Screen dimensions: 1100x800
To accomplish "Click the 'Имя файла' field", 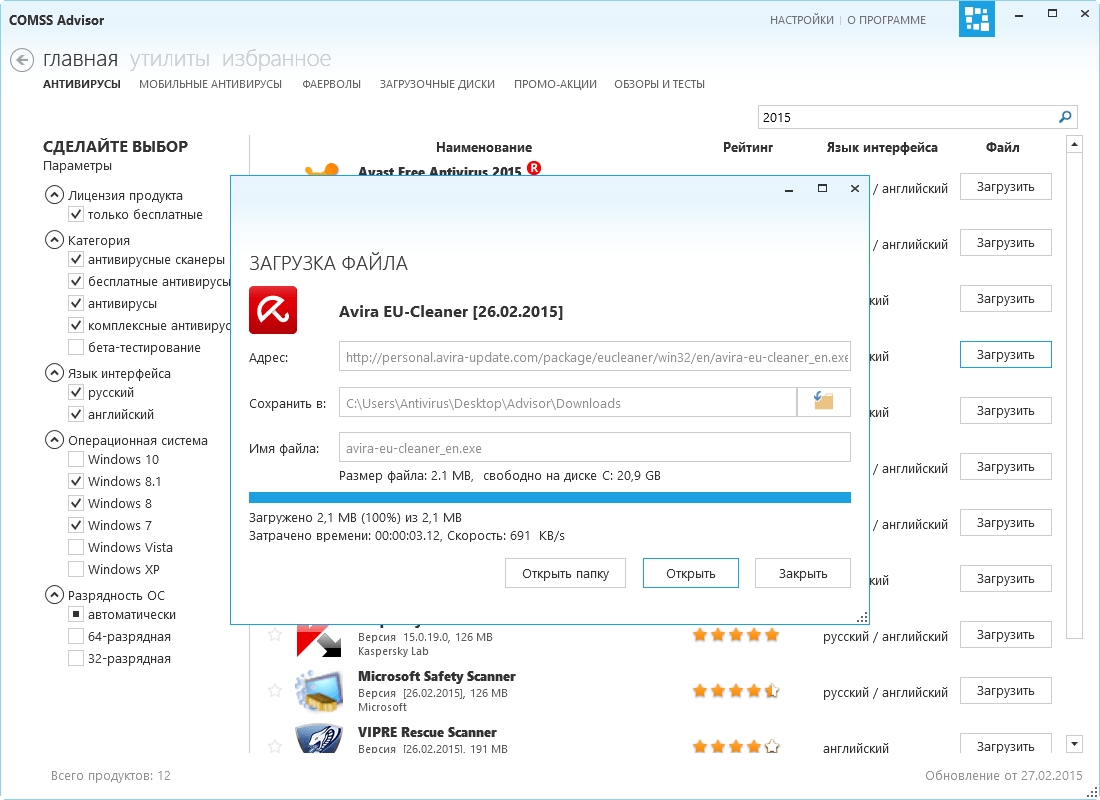I will (595, 448).
